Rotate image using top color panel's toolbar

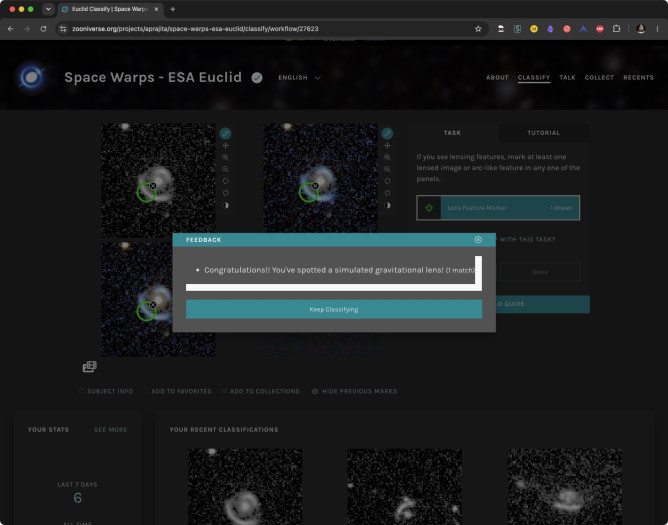(x=387, y=181)
